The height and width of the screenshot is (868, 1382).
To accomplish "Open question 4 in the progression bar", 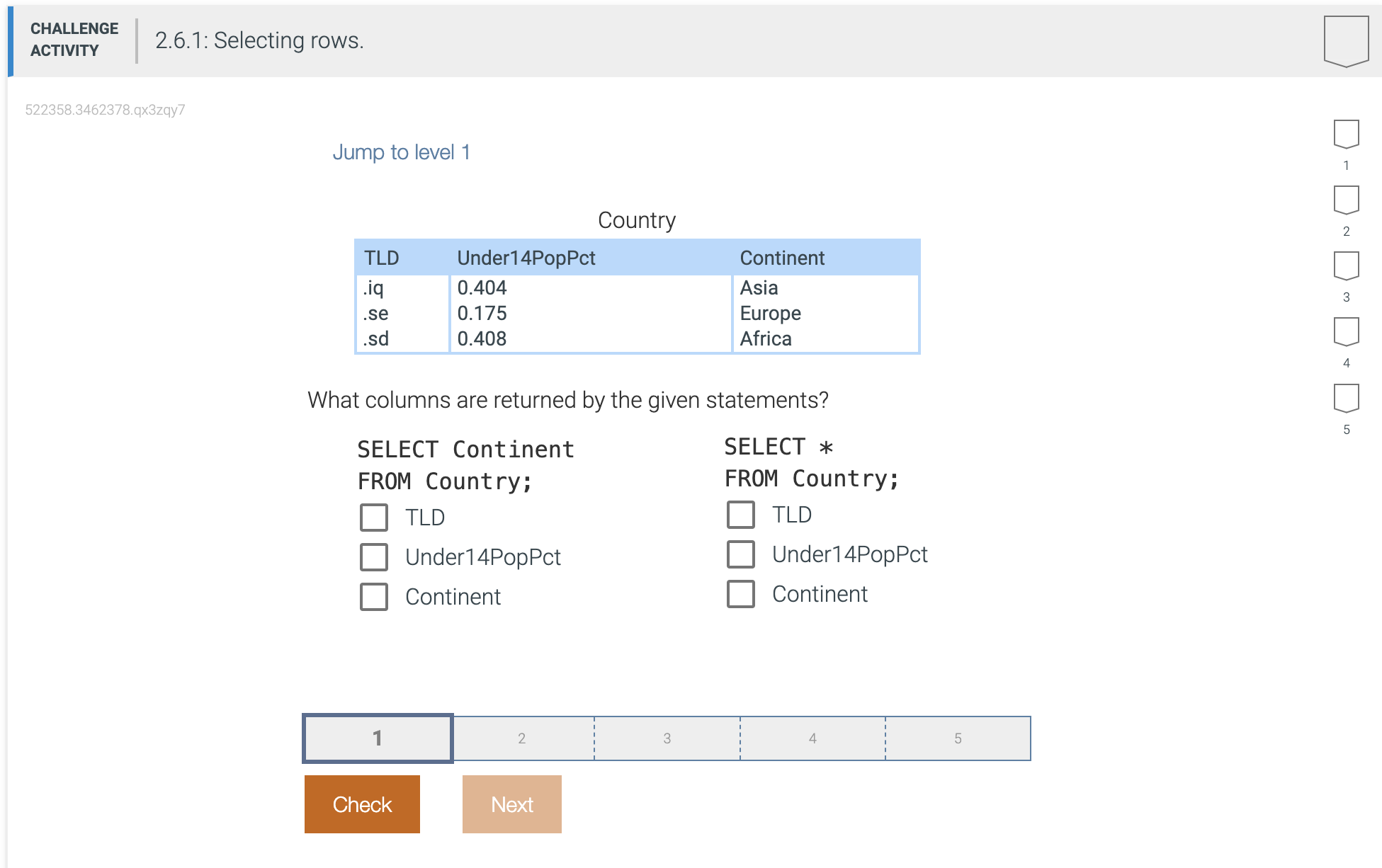I will coord(812,738).
